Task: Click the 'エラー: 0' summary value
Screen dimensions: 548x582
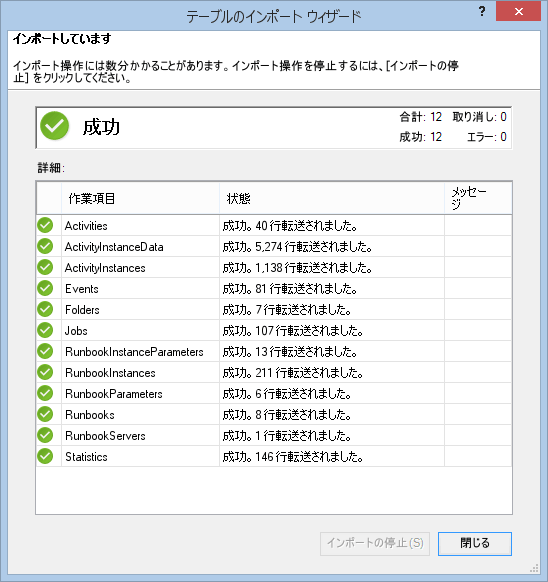Action: 487,137
